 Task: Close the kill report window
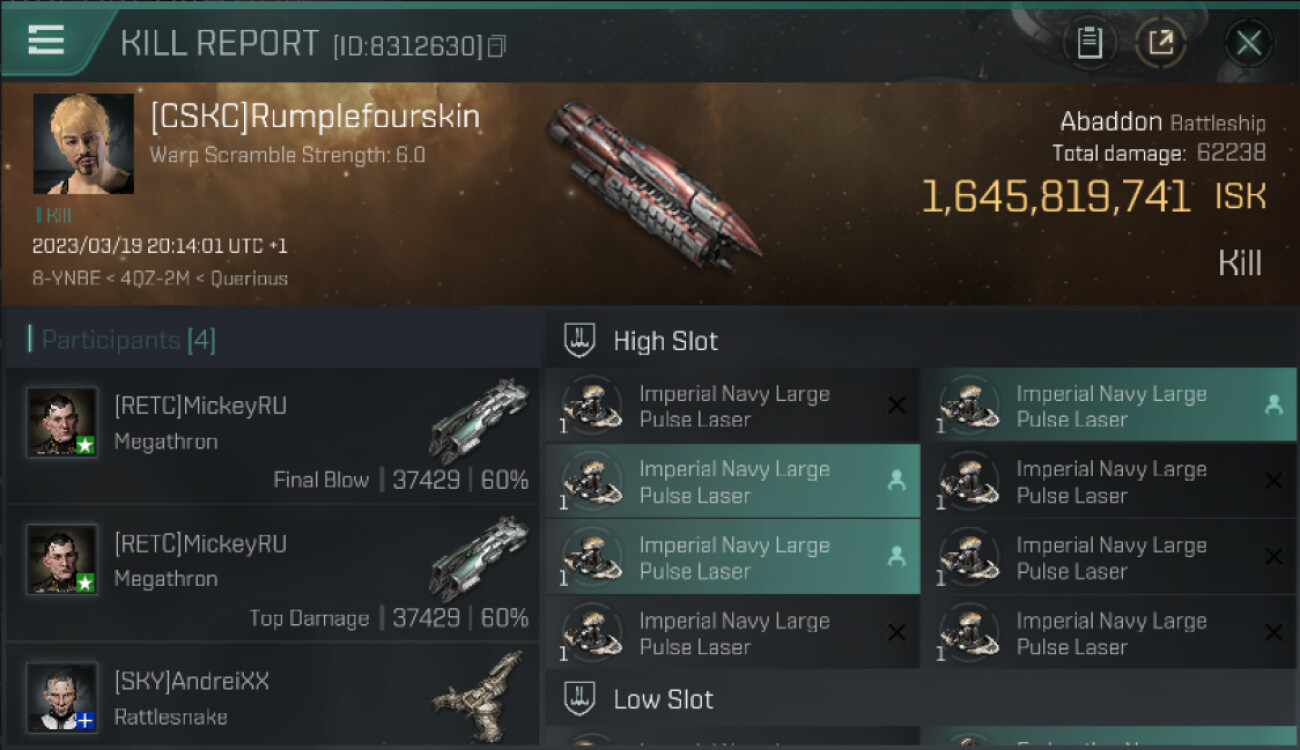1248,43
